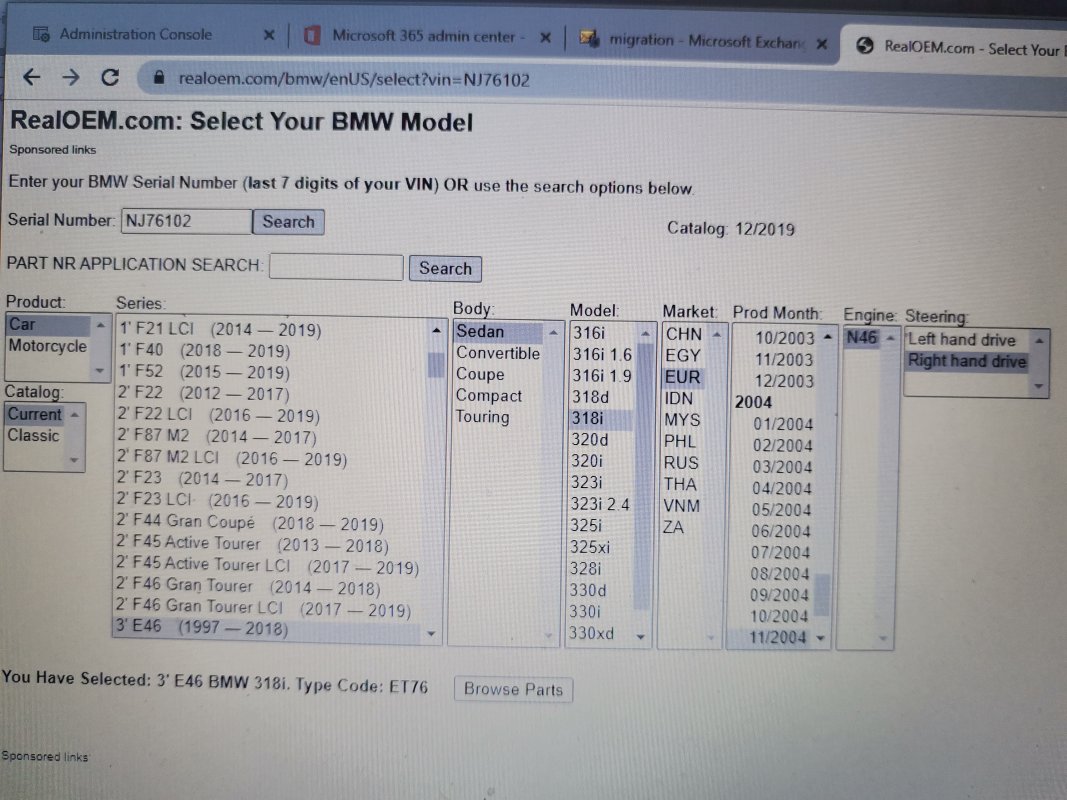Go back to the previous browser page
Screen dimensions: 1067x800
31,78
